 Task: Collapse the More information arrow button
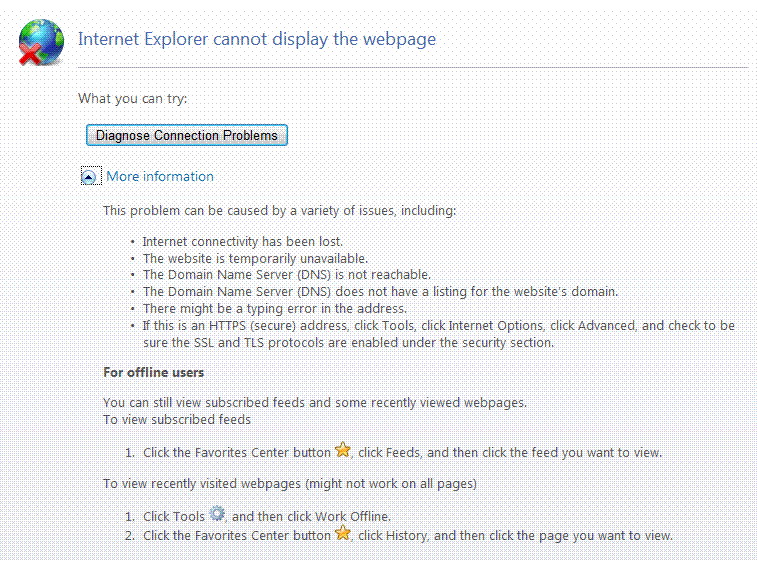click(x=90, y=177)
